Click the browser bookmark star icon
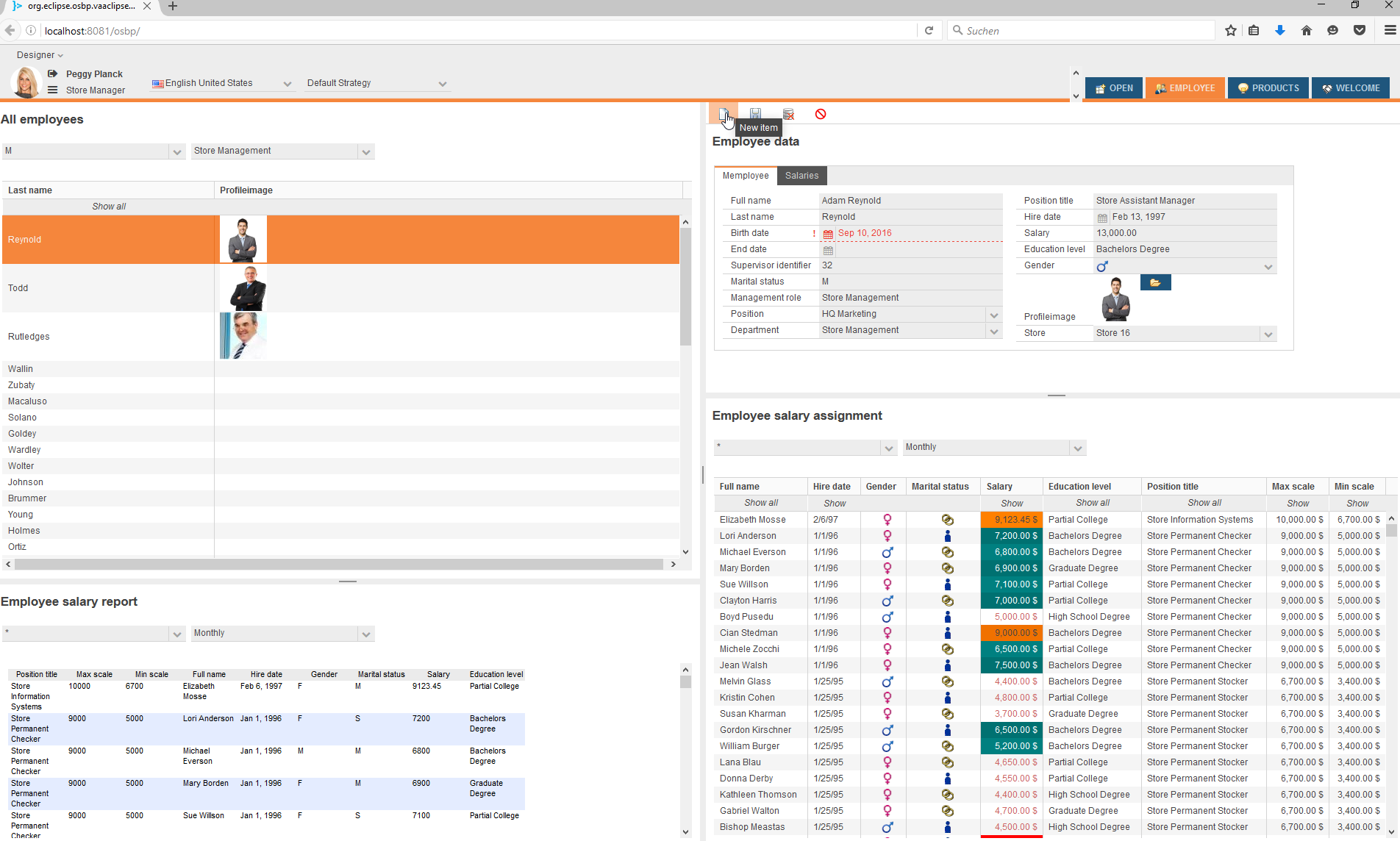This screenshot has height=841, width=1400. tap(1231, 31)
